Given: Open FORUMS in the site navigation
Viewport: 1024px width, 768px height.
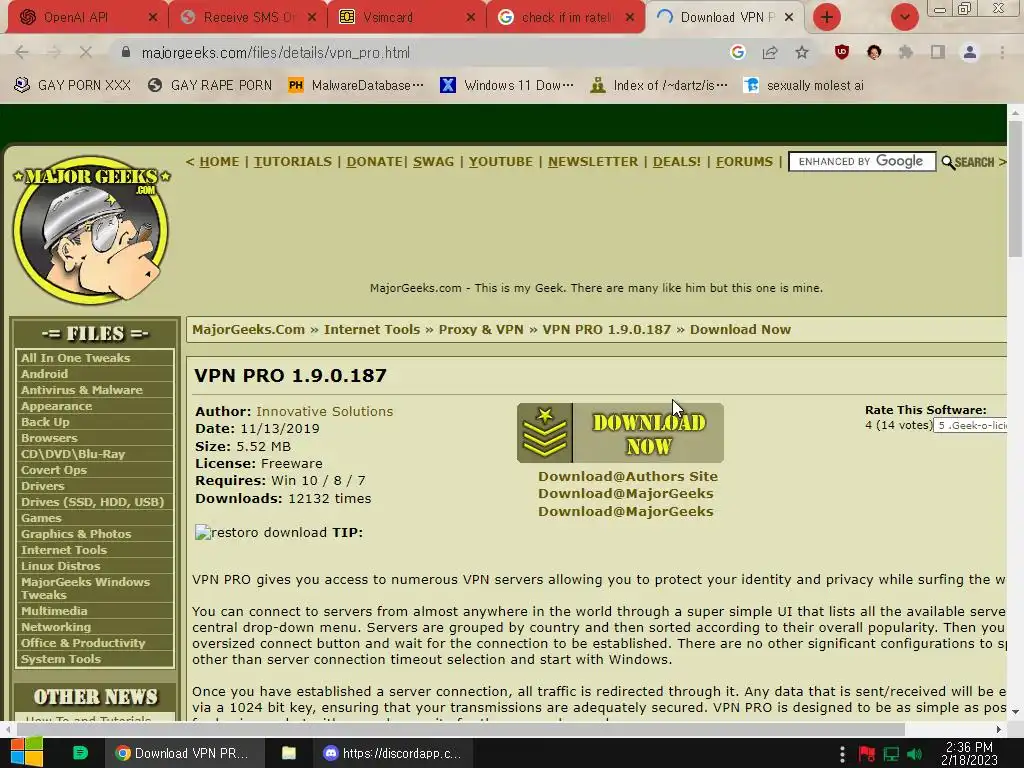Looking at the screenshot, I should point(744,161).
